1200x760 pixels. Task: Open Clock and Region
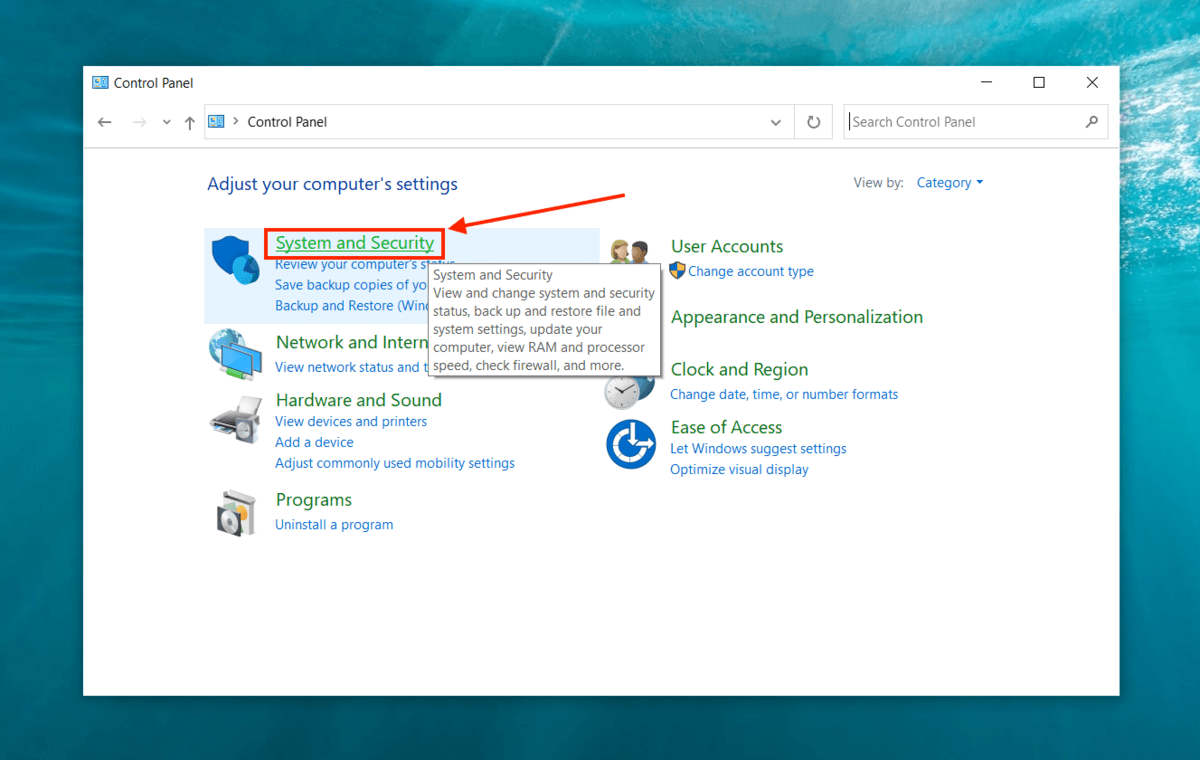click(740, 370)
